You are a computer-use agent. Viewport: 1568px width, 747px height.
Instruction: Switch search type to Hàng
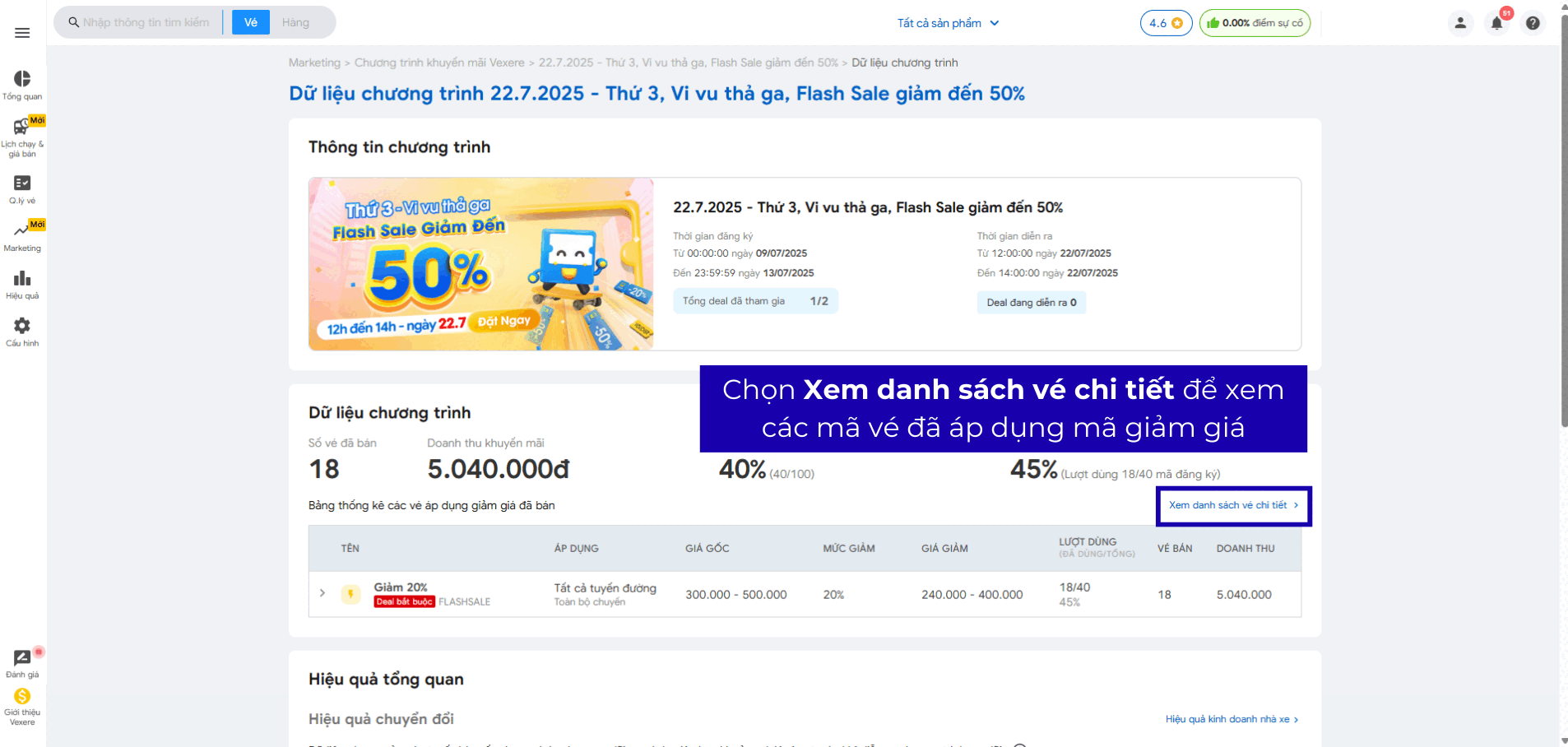[295, 22]
